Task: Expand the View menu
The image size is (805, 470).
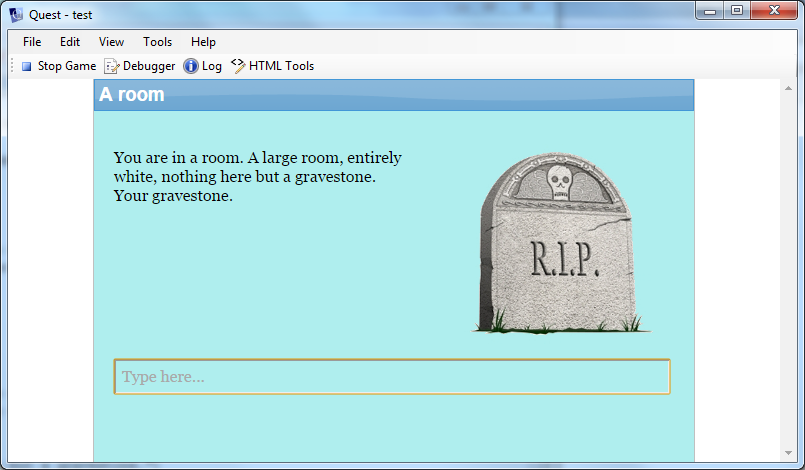Action: point(112,42)
